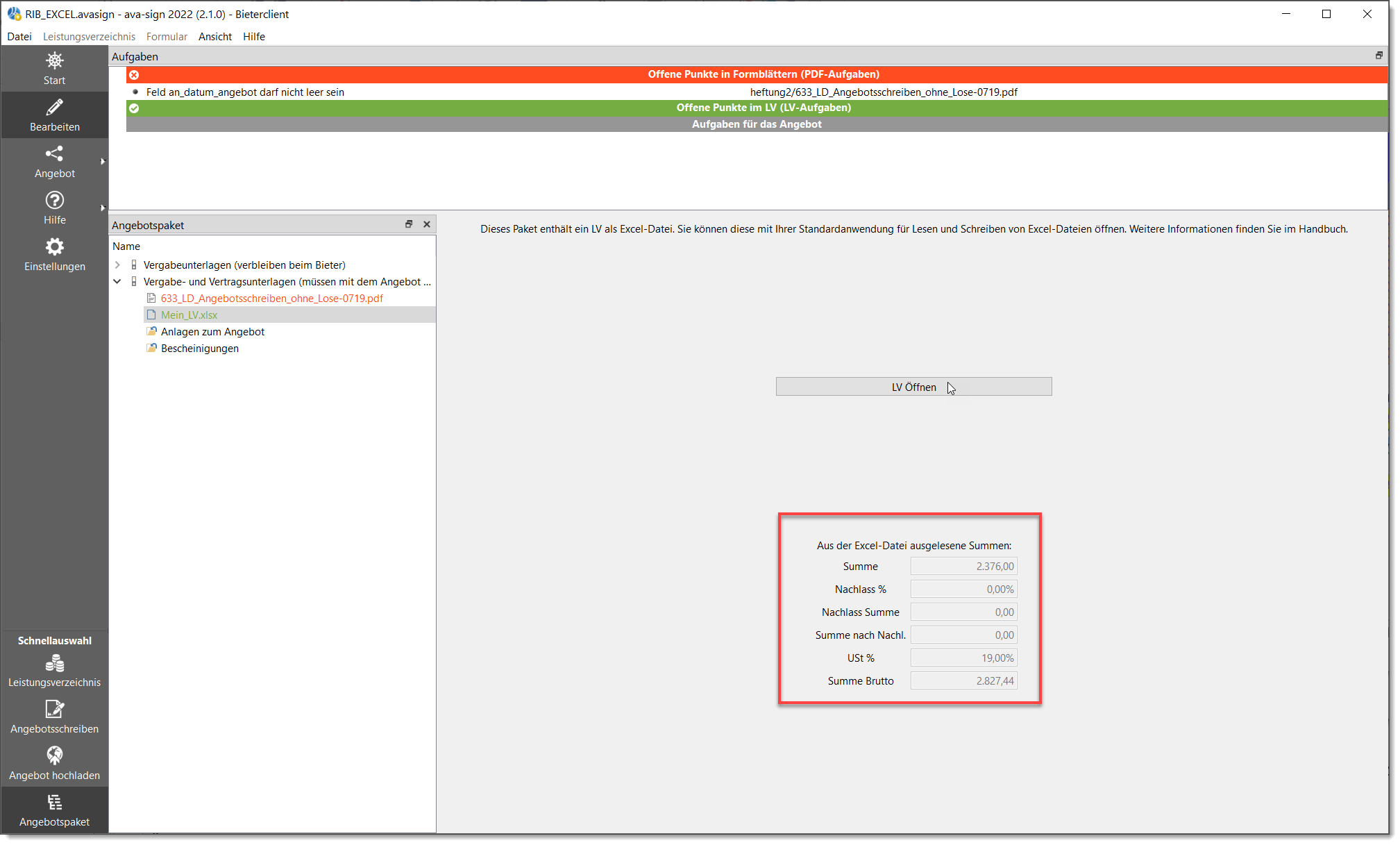Click the Angebot hochladen shortcut

[54, 764]
